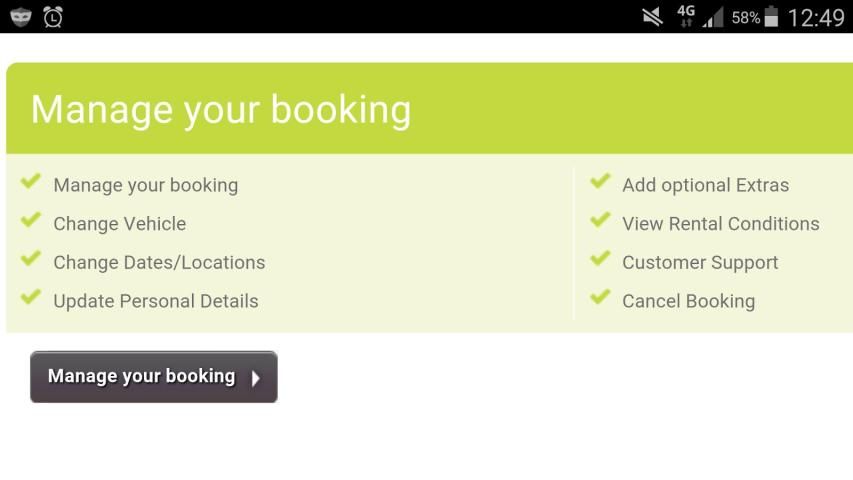
Task: Tap the 4G network indicator icon
Action: pos(686,16)
